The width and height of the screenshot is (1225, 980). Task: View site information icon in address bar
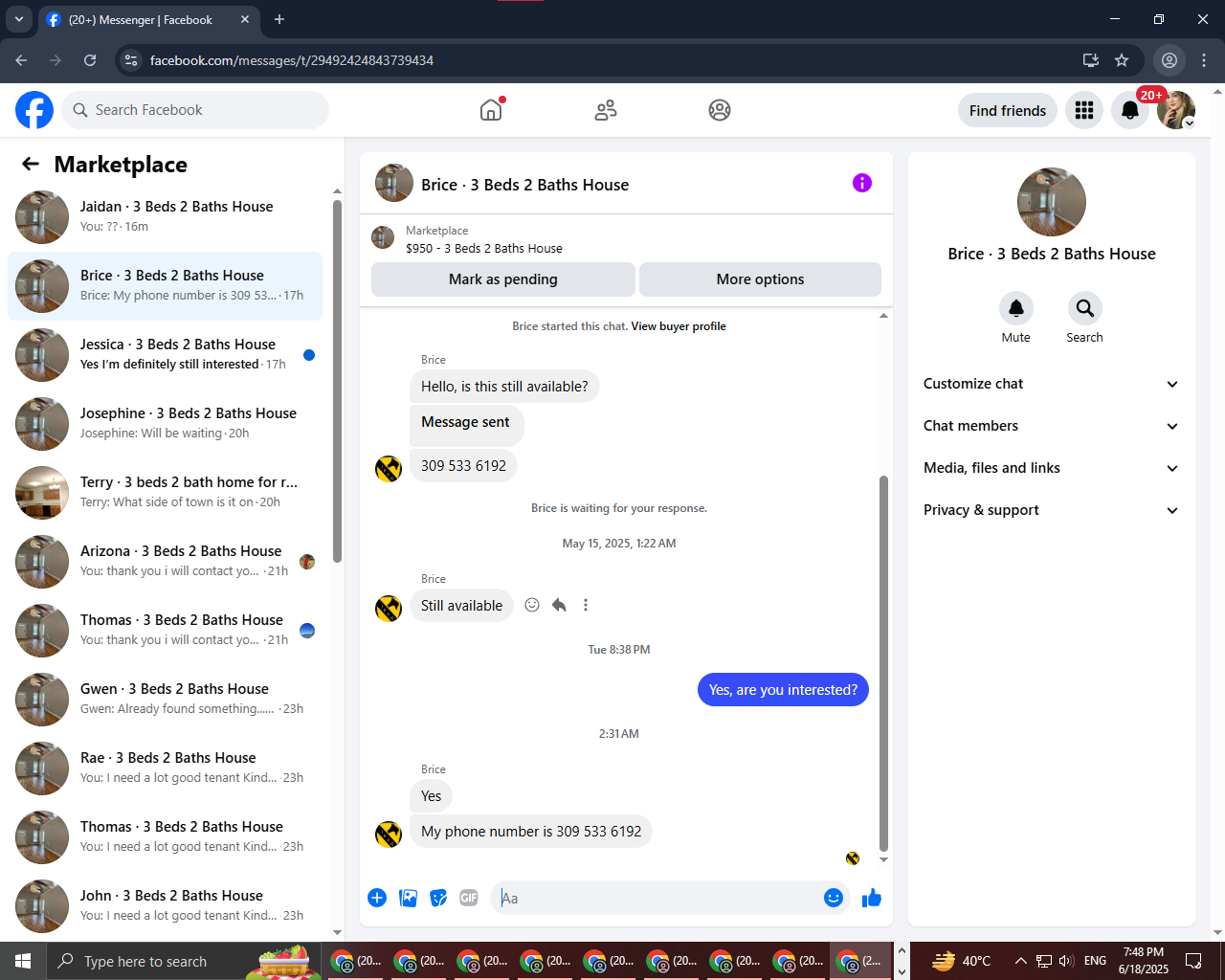click(132, 60)
